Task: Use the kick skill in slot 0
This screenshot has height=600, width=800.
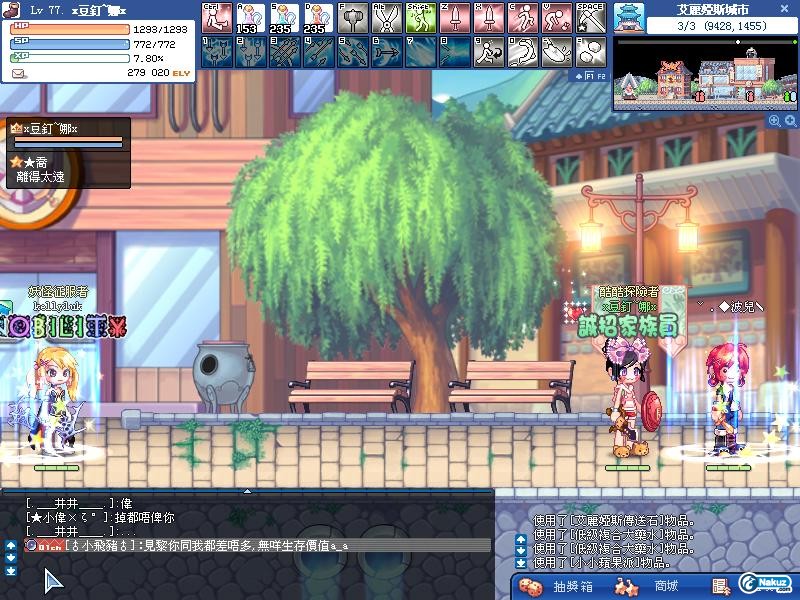Action: tap(523, 52)
